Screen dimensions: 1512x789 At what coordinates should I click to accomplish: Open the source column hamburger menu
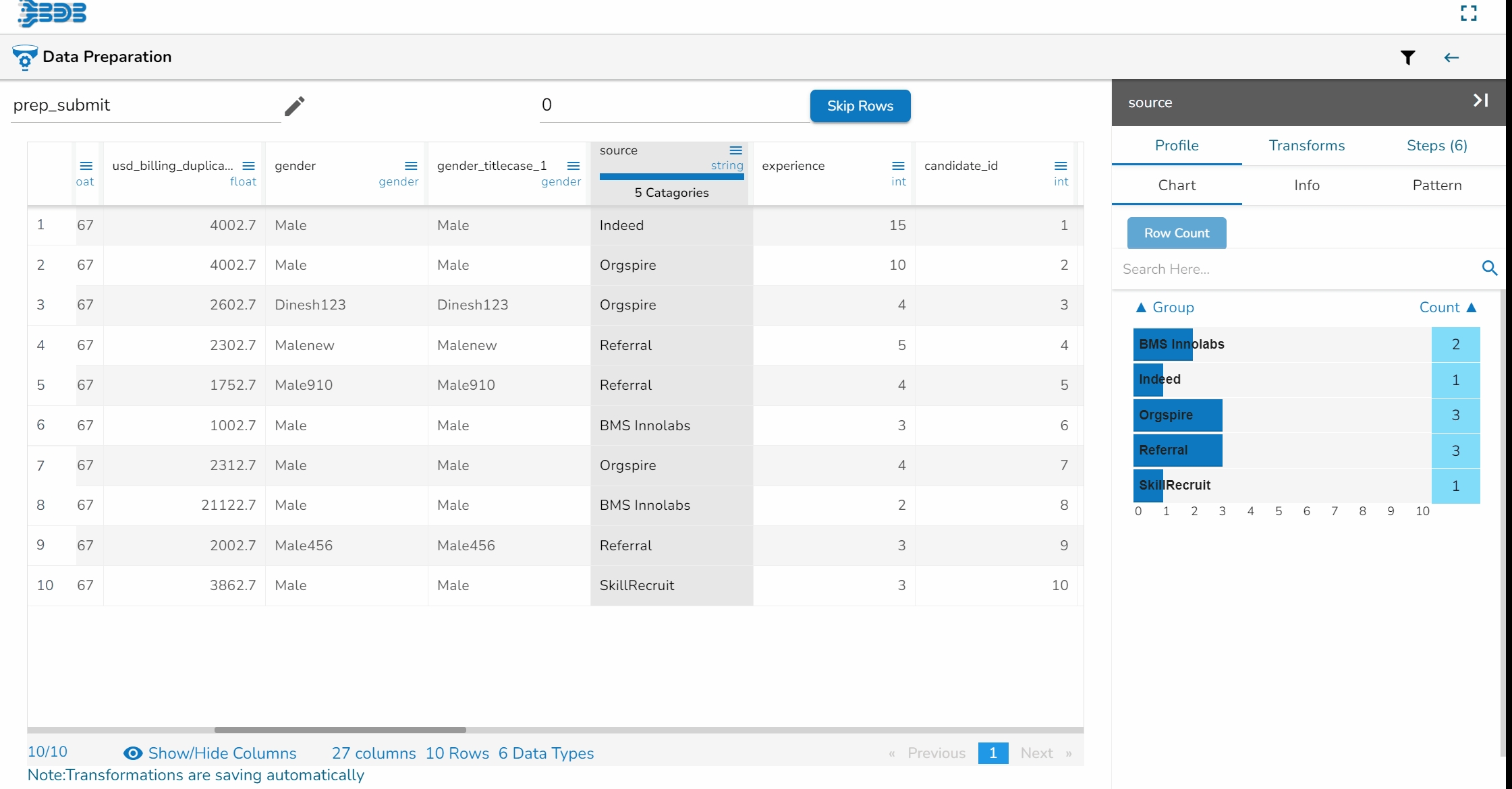(x=736, y=150)
